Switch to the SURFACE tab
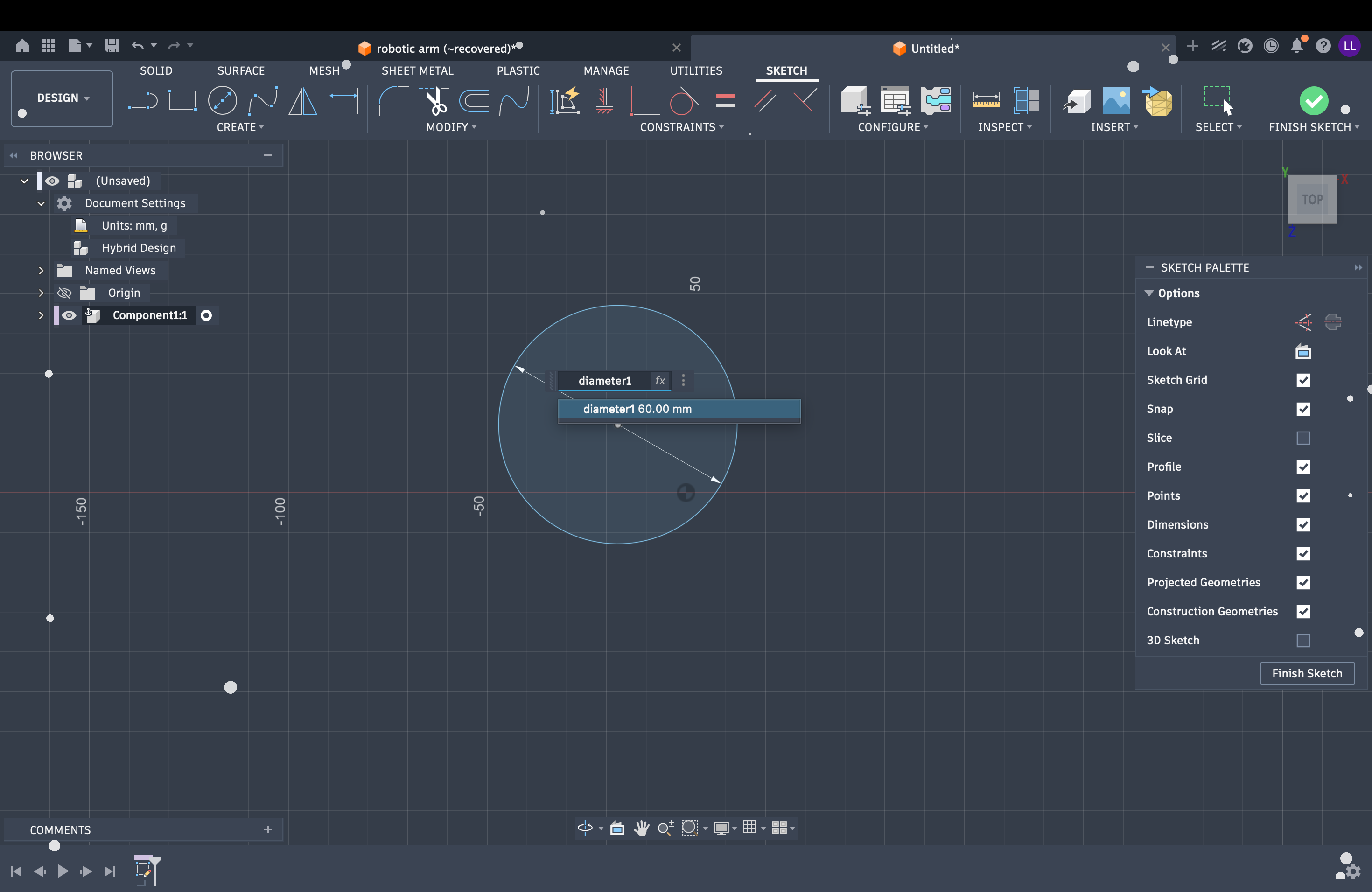 (x=241, y=70)
